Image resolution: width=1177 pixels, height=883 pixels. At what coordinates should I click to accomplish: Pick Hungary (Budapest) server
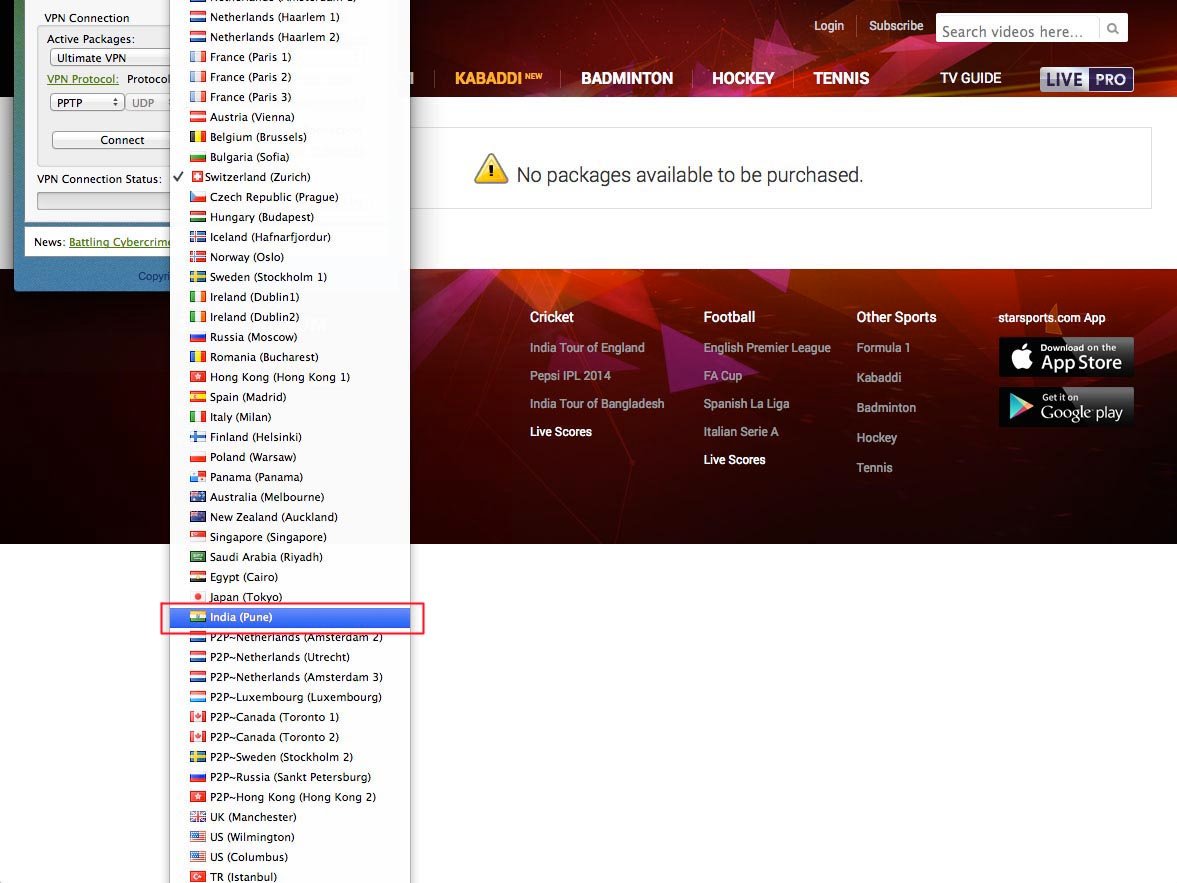(x=290, y=217)
